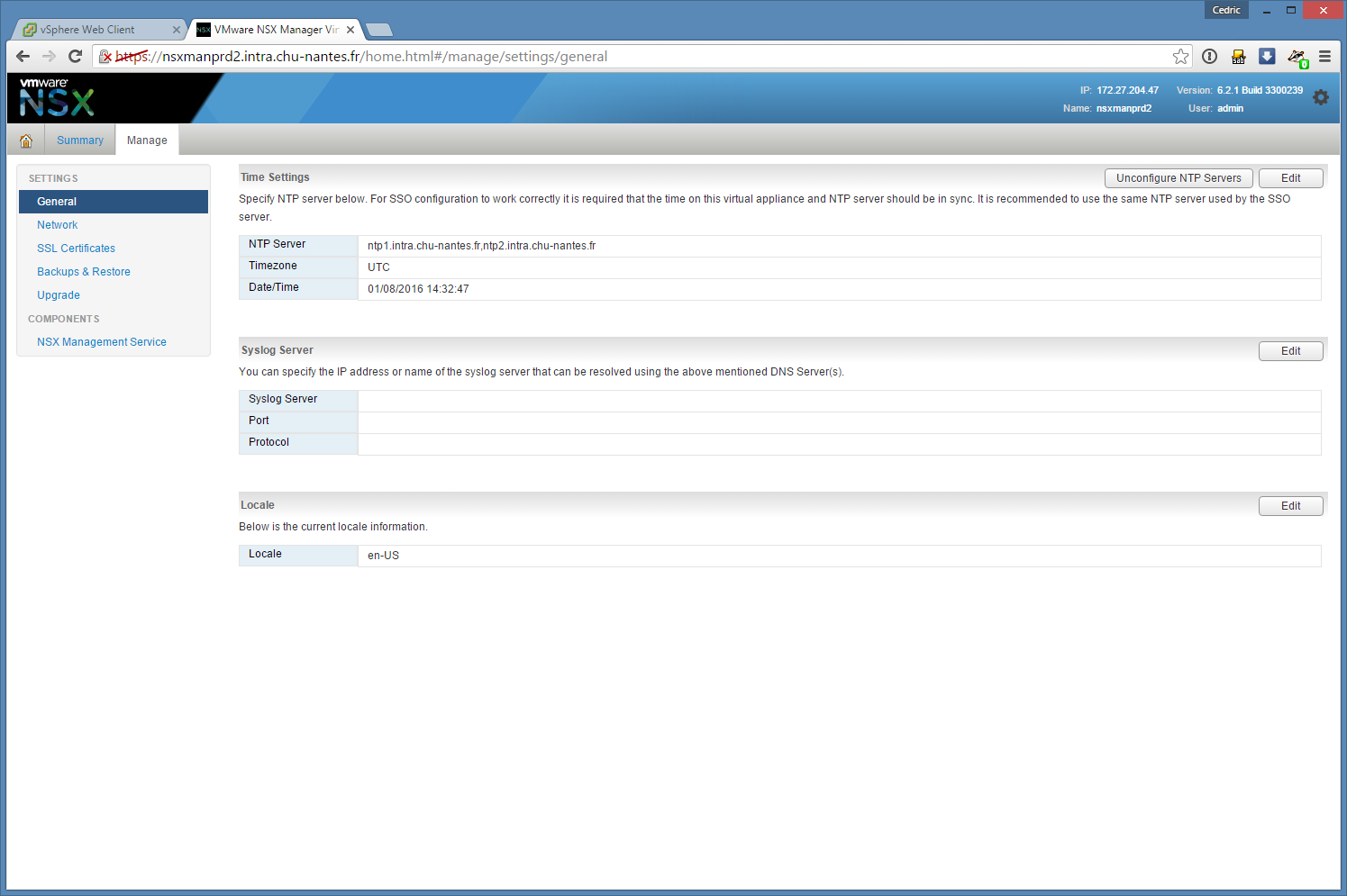Edit the Syslog Server settings

tap(1290, 351)
